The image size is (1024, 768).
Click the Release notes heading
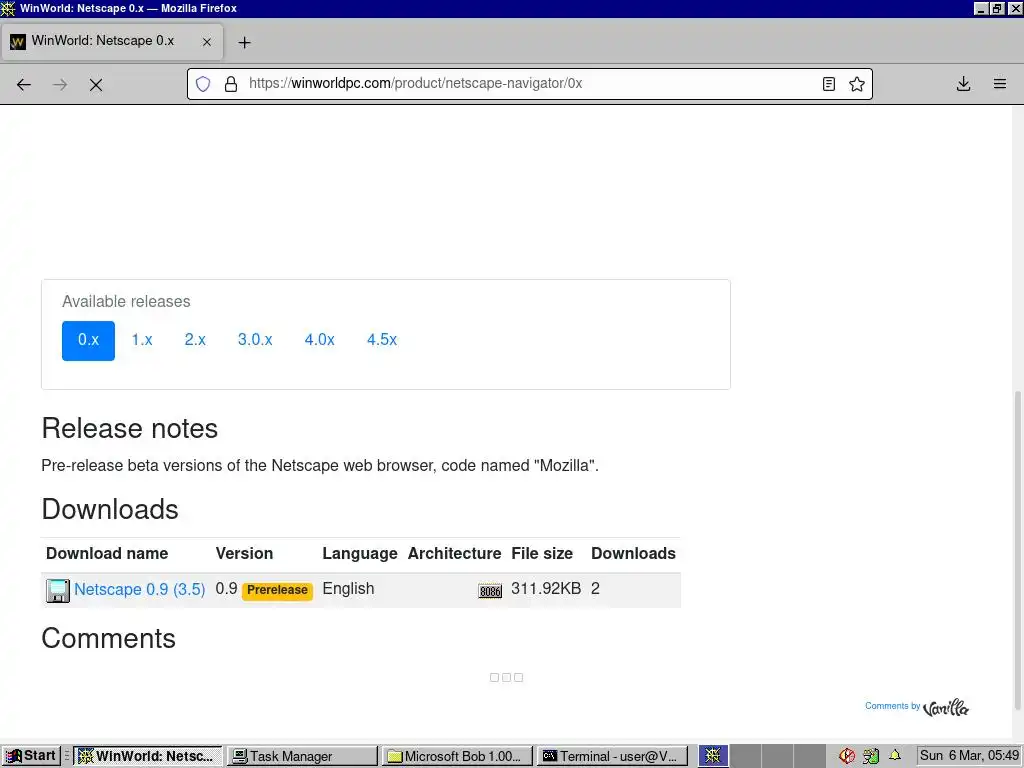click(129, 429)
